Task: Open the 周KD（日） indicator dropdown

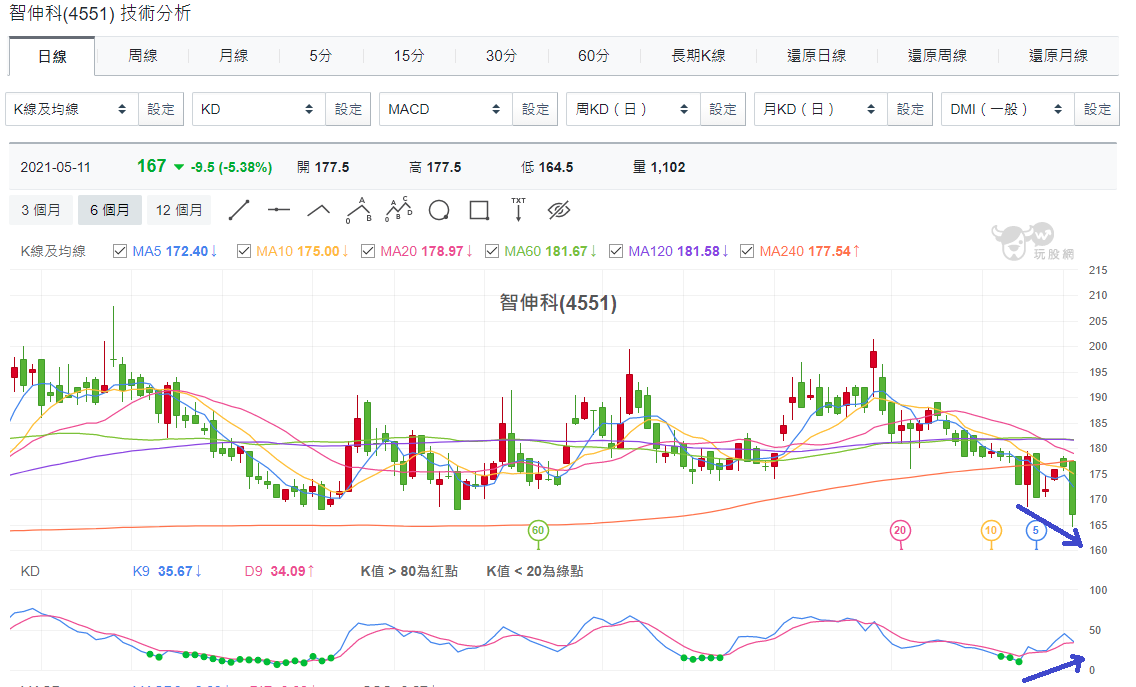Action: [x=633, y=109]
